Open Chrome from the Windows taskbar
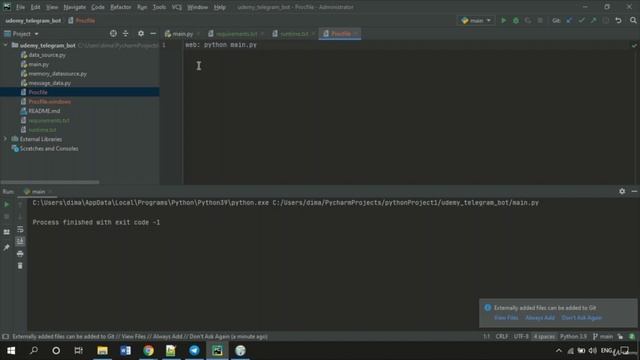 149,350
